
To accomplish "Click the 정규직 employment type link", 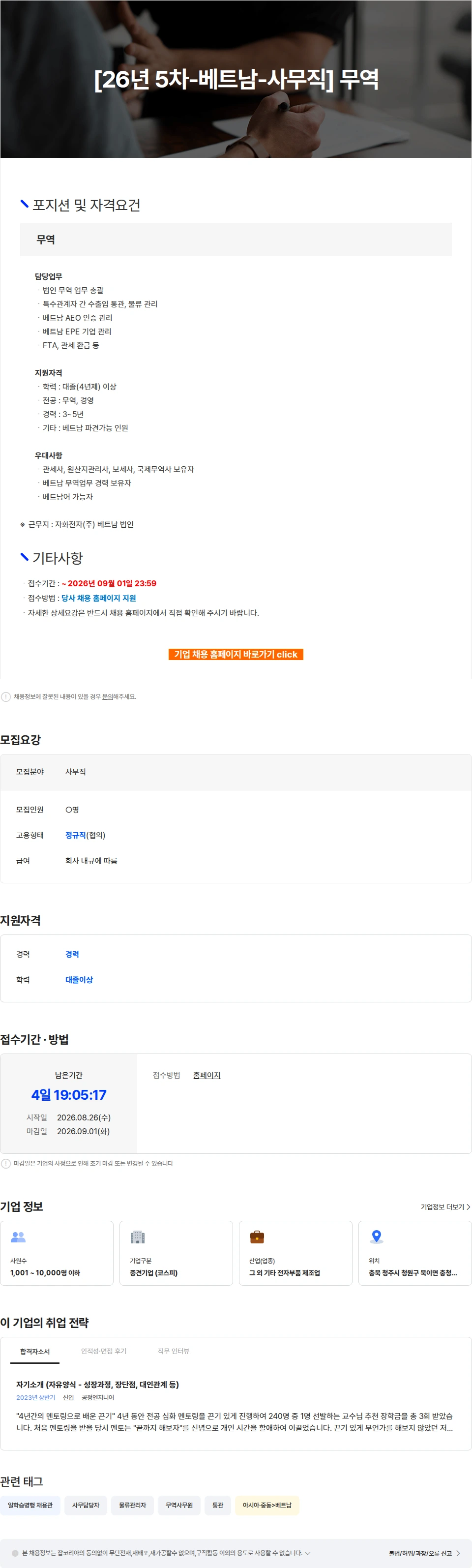I will [75, 835].
